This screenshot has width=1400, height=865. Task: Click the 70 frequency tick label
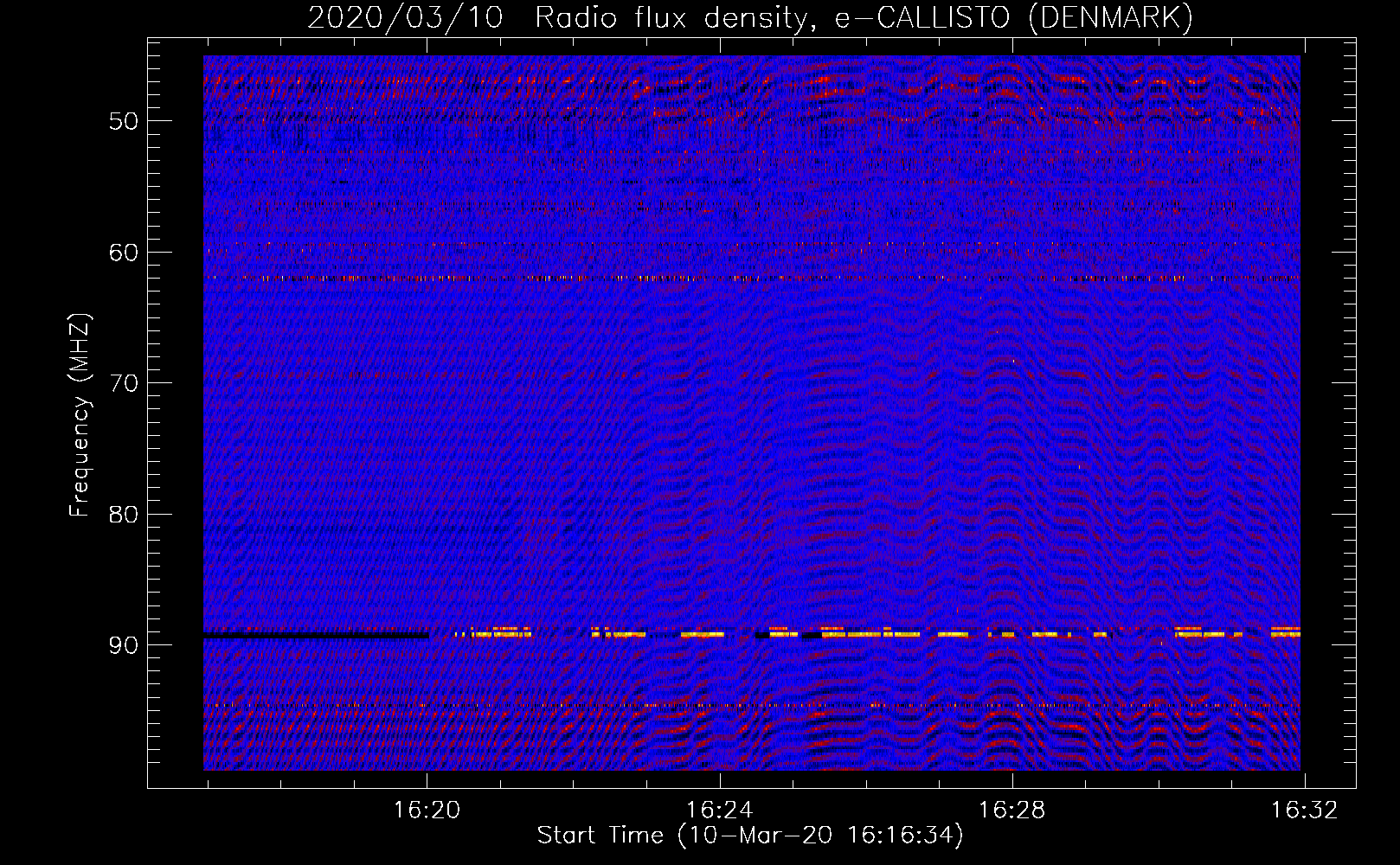[x=124, y=383]
